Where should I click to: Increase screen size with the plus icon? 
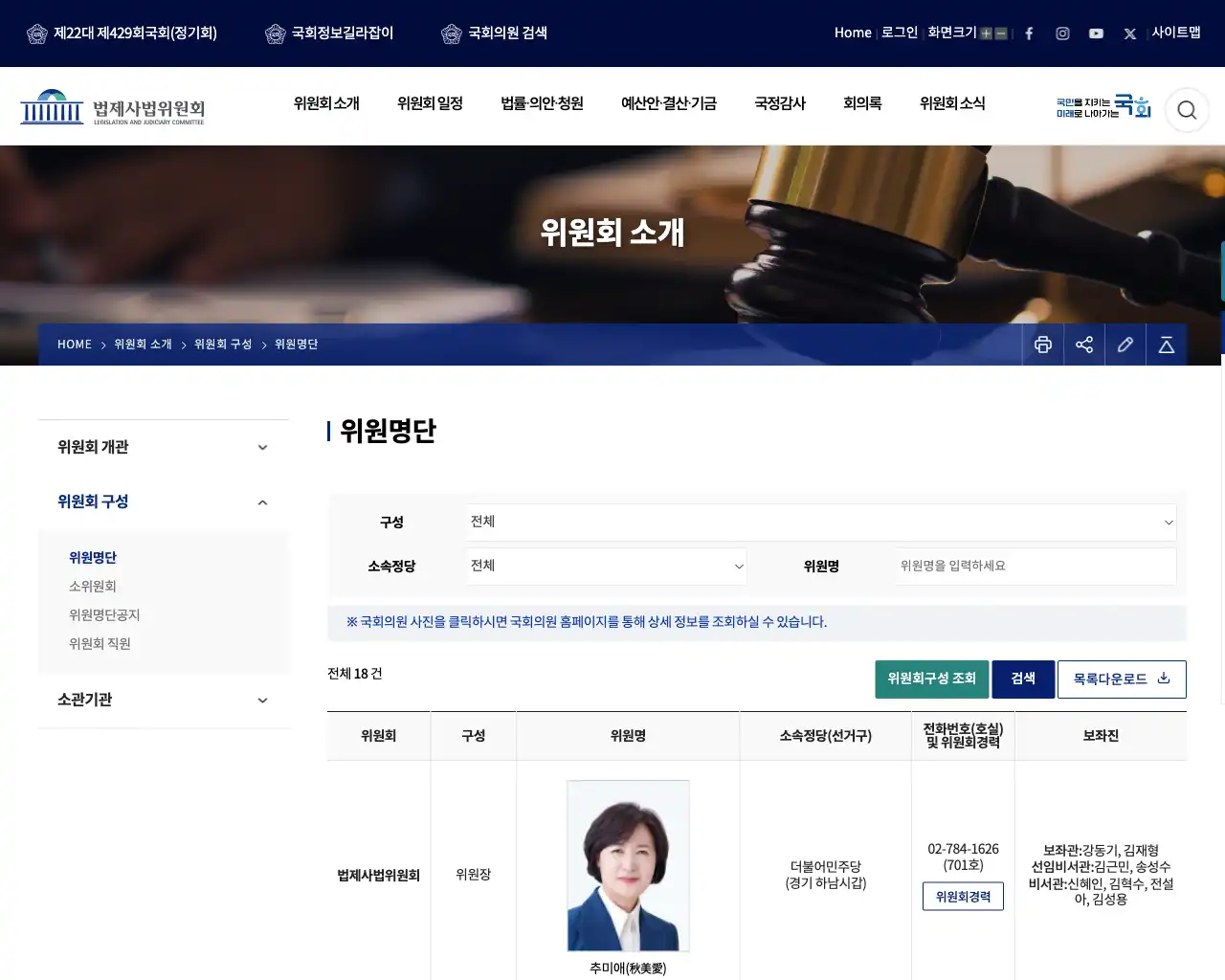[986, 33]
